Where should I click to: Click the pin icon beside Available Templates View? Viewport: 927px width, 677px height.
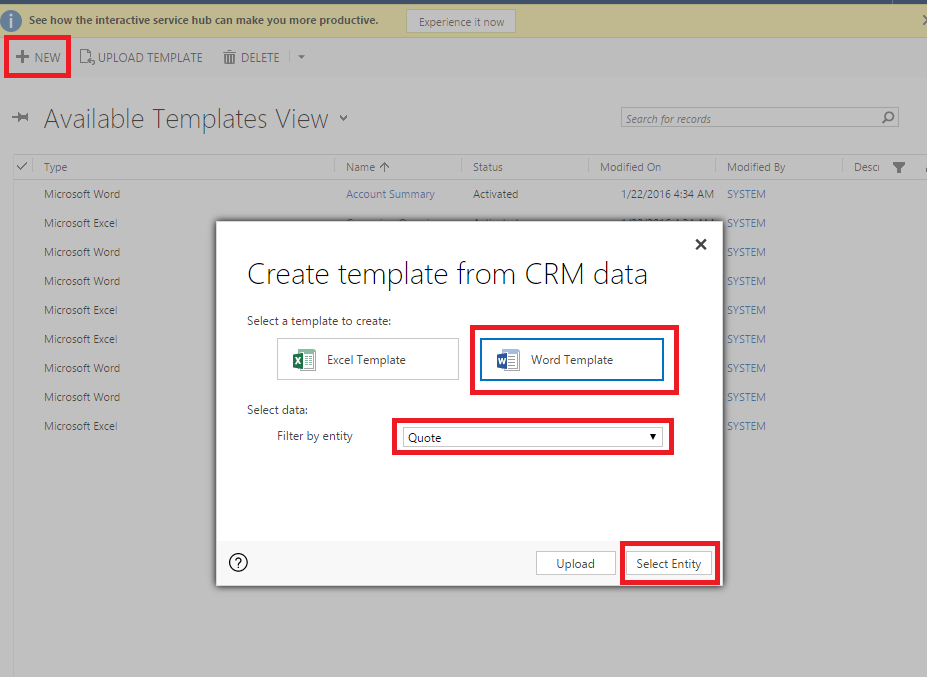[x=18, y=117]
